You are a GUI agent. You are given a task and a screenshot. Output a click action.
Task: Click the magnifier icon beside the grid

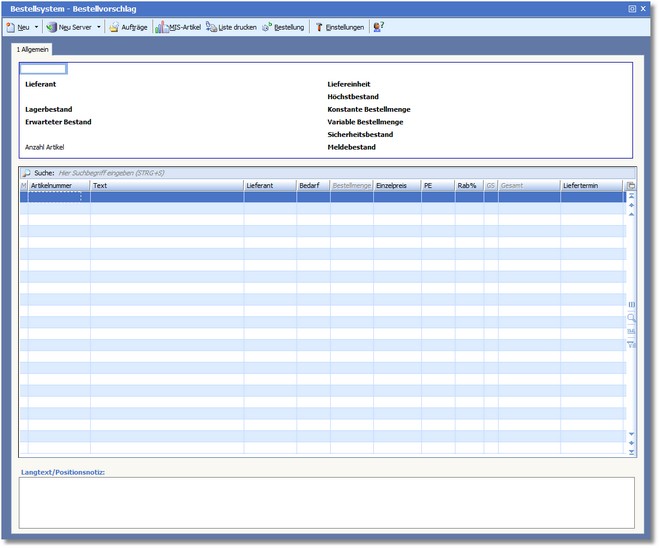click(x=631, y=318)
